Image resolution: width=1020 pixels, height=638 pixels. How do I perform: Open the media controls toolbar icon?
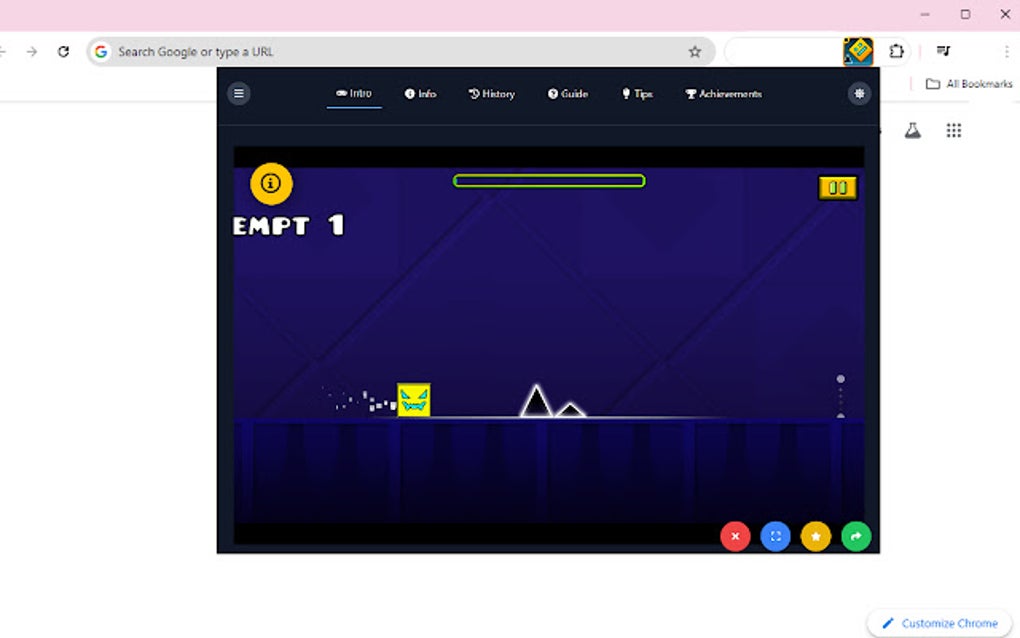[943, 51]
